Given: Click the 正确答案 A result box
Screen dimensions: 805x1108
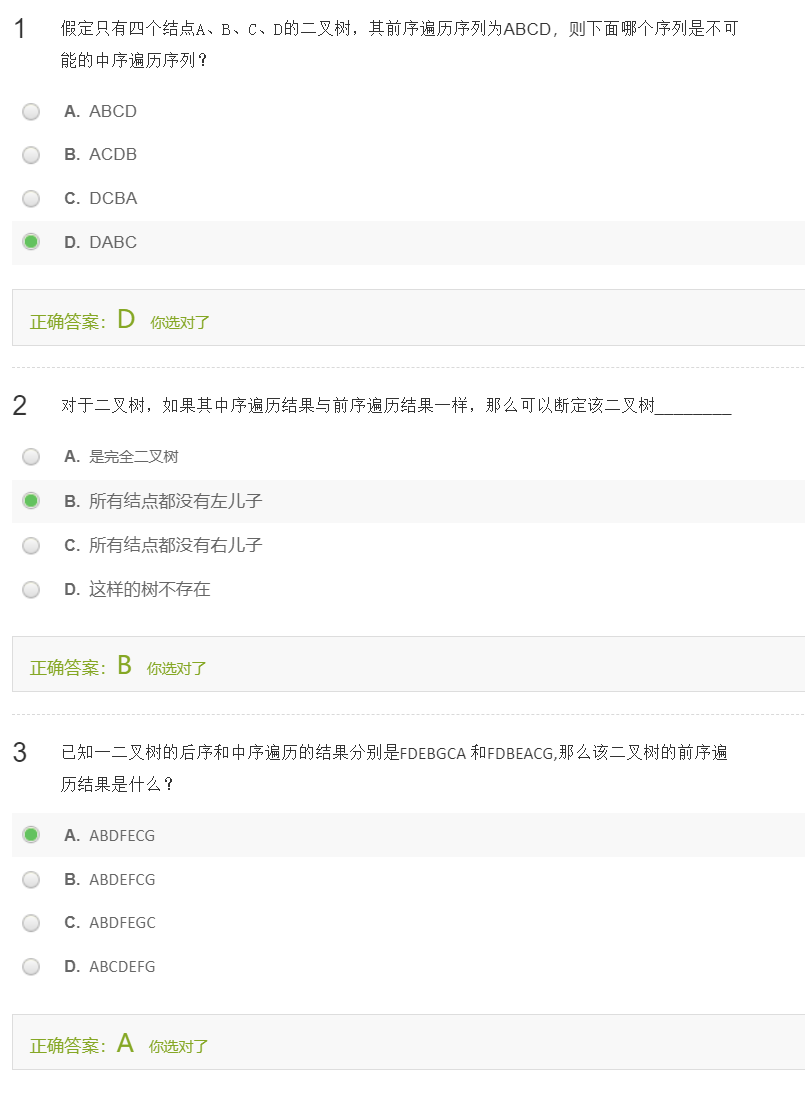Looking at the screenshot, I should click(x=409, y=1042).
